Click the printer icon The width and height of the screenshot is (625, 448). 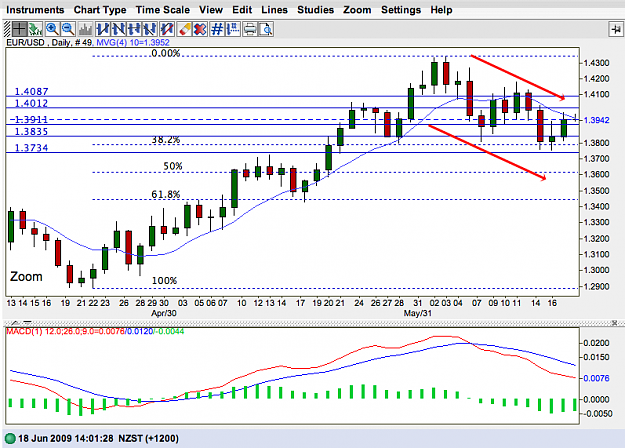[x=250, y=29]
